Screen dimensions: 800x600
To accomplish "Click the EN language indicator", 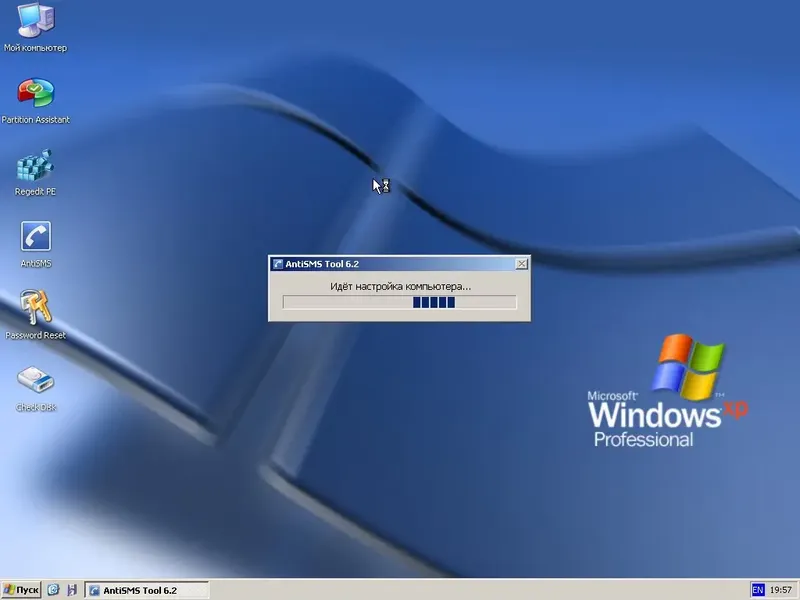I will pos(758,590).
